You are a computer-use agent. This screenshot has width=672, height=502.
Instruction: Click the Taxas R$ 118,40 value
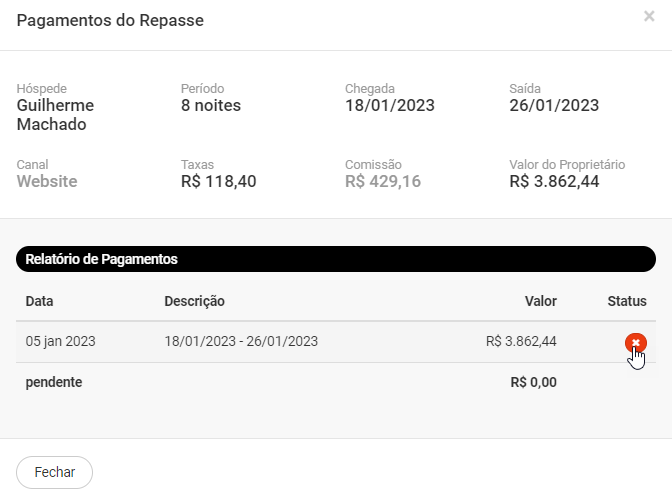click(x=219, y=181)
